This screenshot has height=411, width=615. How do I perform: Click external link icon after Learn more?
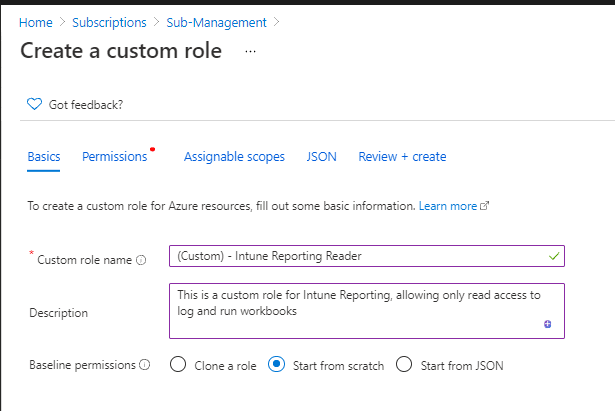click(x=484, y=206)
